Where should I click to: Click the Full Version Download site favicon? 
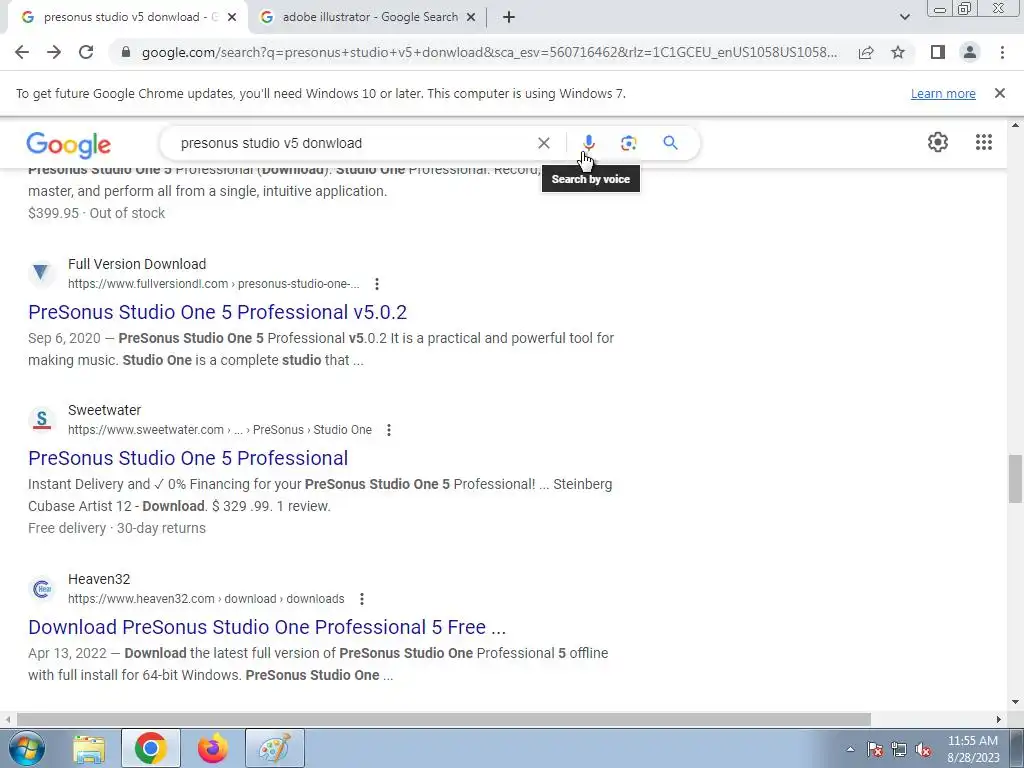(41, 272)
